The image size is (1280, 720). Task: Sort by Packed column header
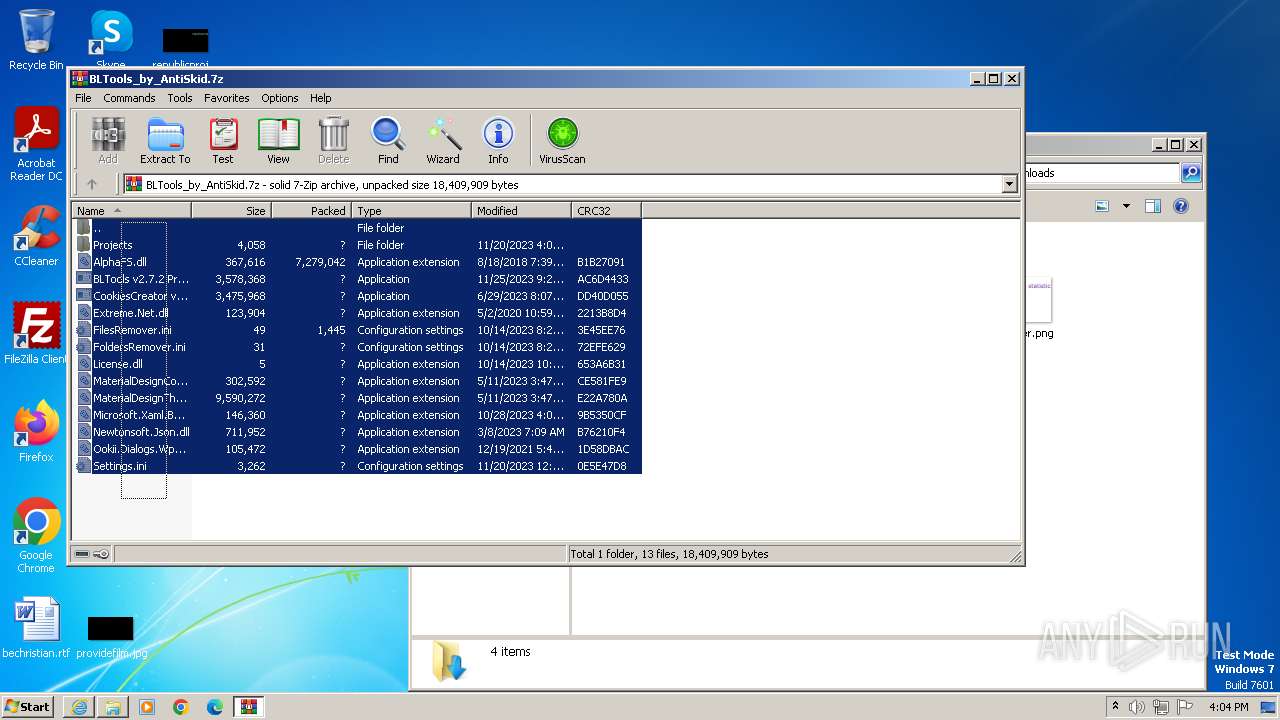point(311,211)
